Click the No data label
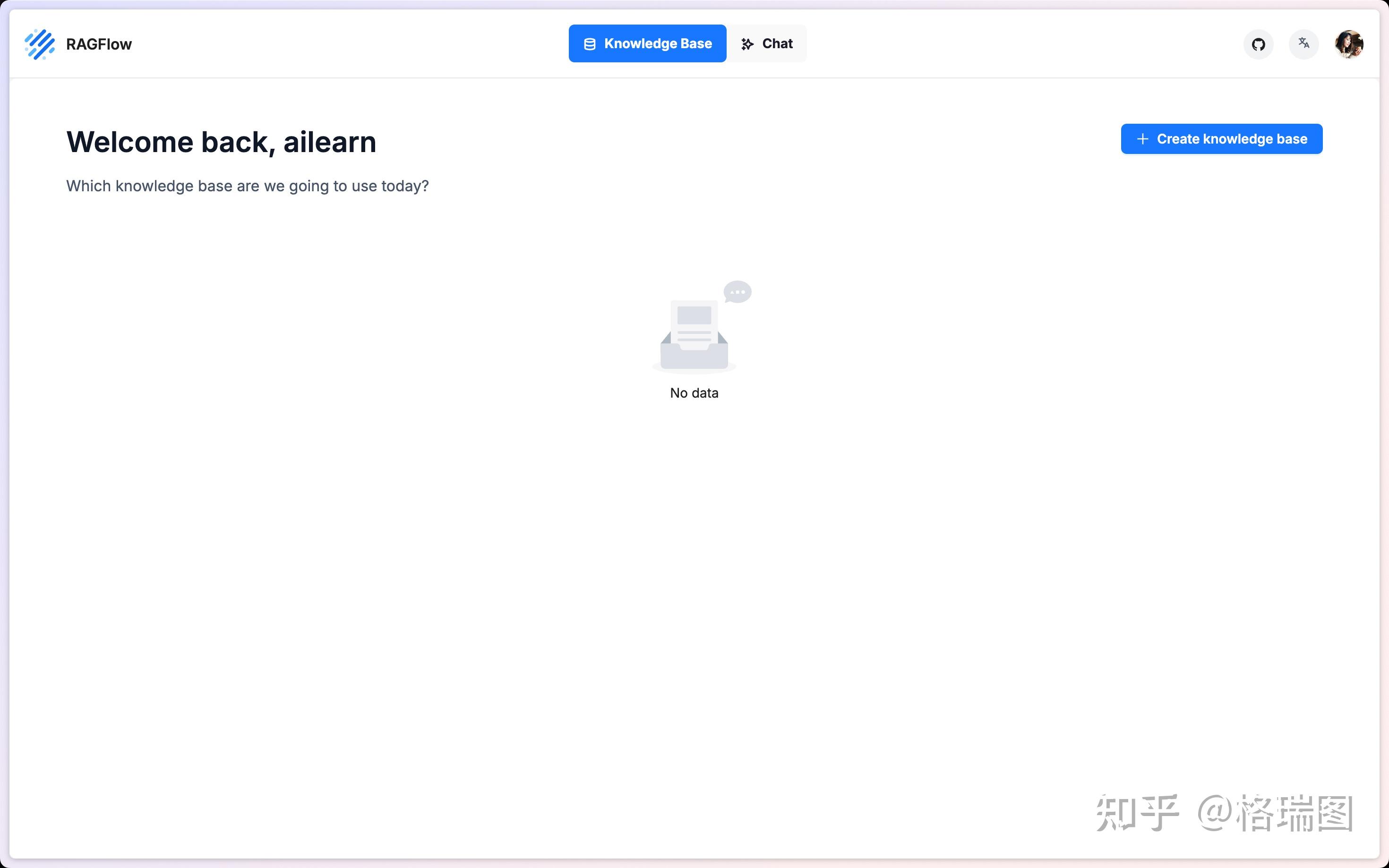The image size is (1389, 868). [x=694, y=393]
